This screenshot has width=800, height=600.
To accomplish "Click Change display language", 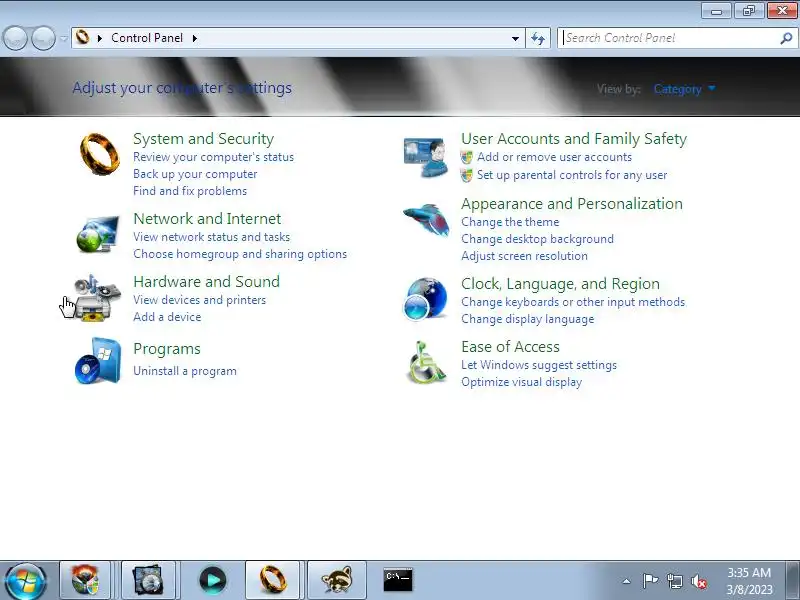I will 528,319.
